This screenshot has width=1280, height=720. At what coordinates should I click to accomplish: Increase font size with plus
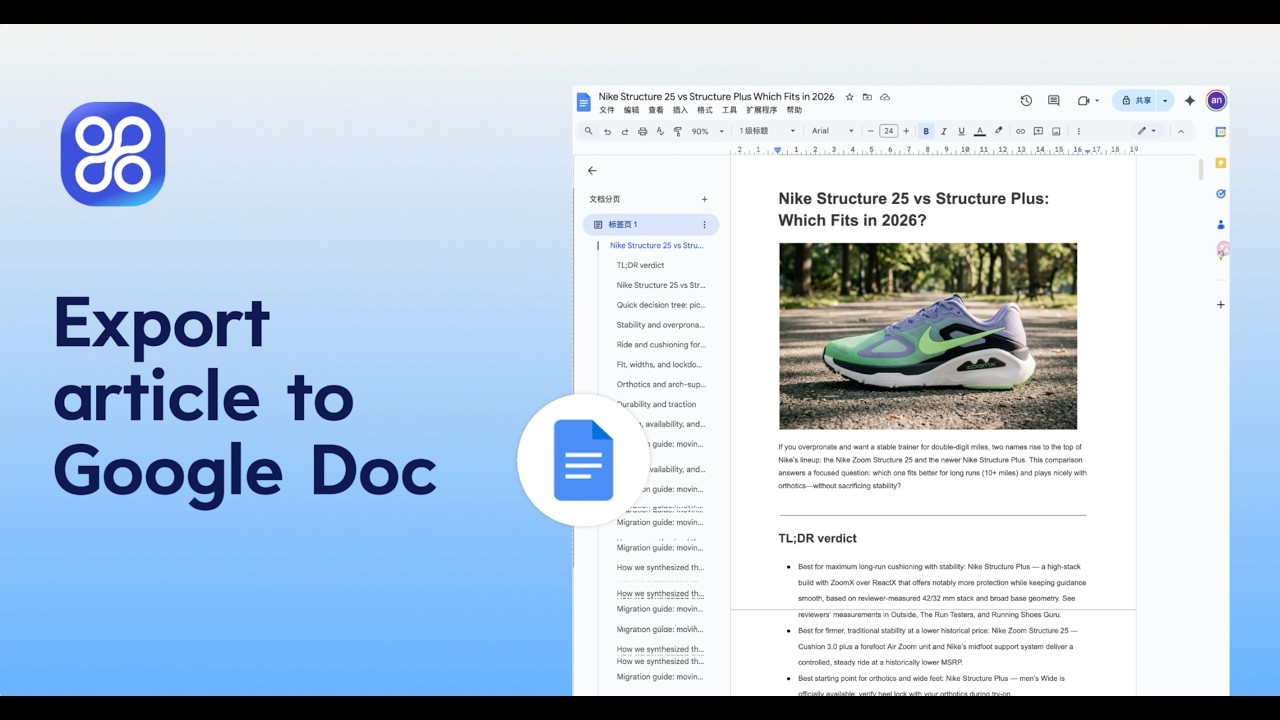(x=906, y=131)
